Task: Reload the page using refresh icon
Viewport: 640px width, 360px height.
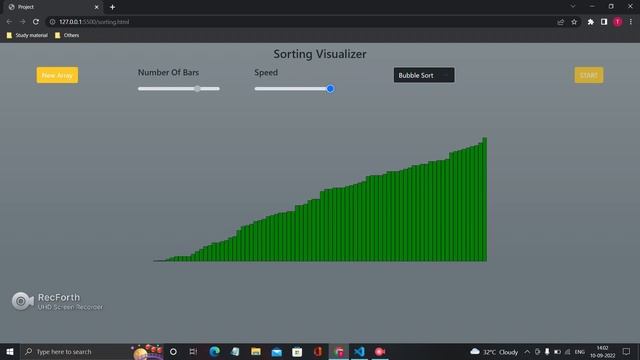Action: (36, 22)
